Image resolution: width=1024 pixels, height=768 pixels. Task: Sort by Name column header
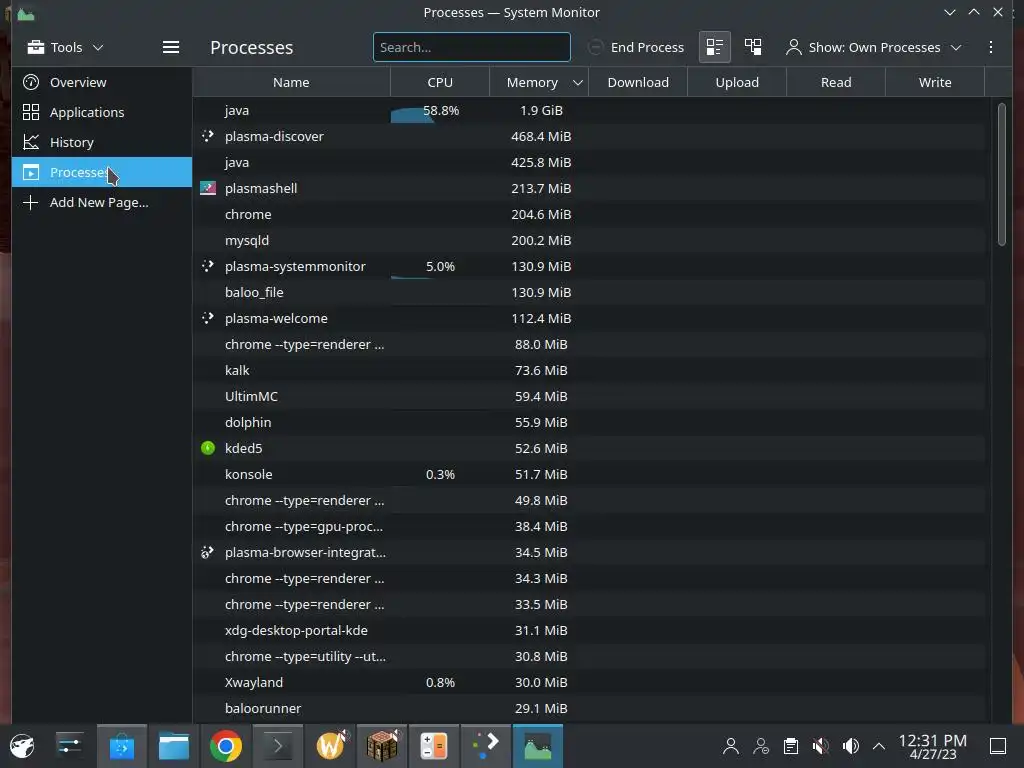(291, 82)
